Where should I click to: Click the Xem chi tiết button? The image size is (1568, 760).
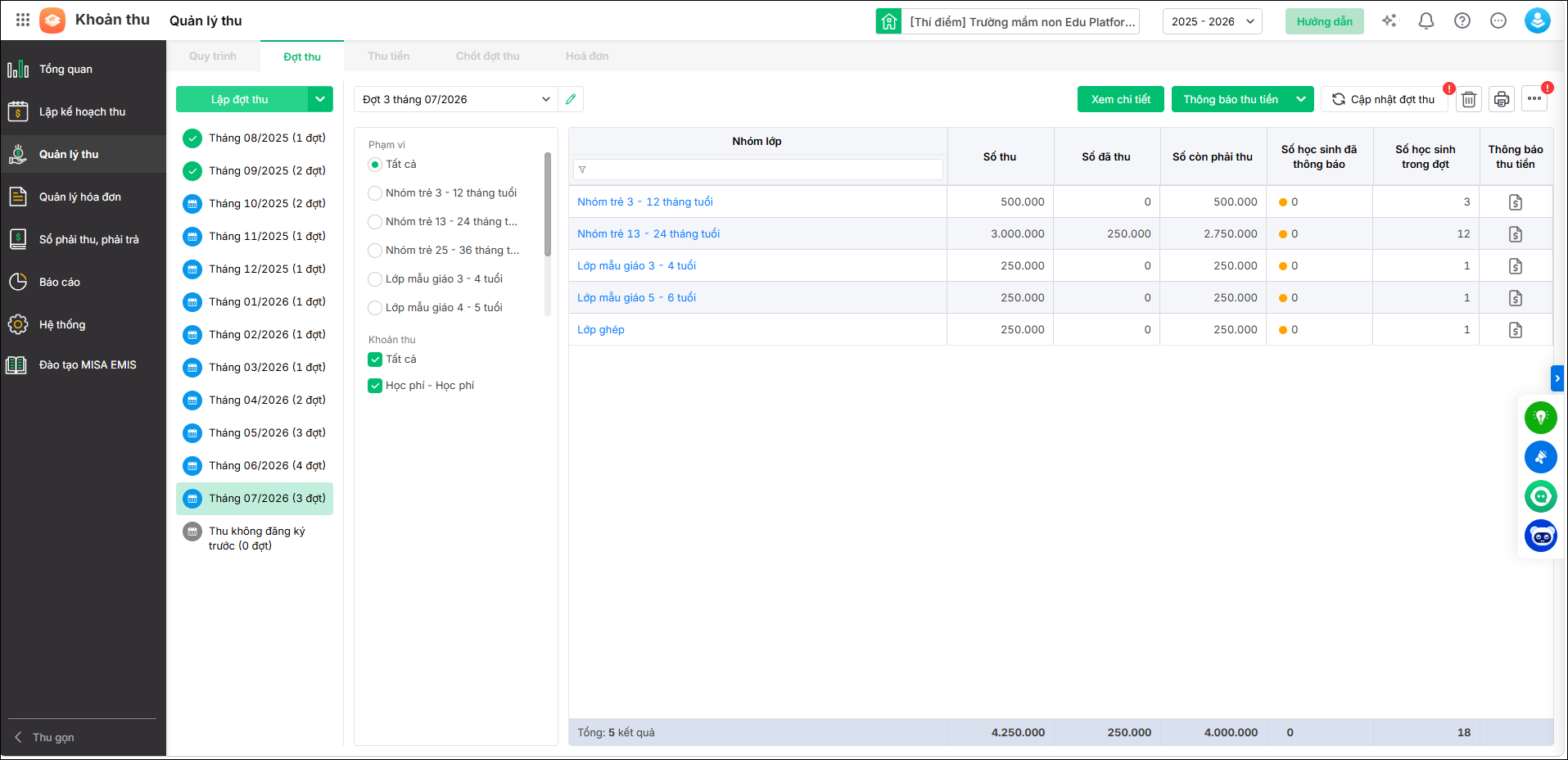(x=1121, y=99)
